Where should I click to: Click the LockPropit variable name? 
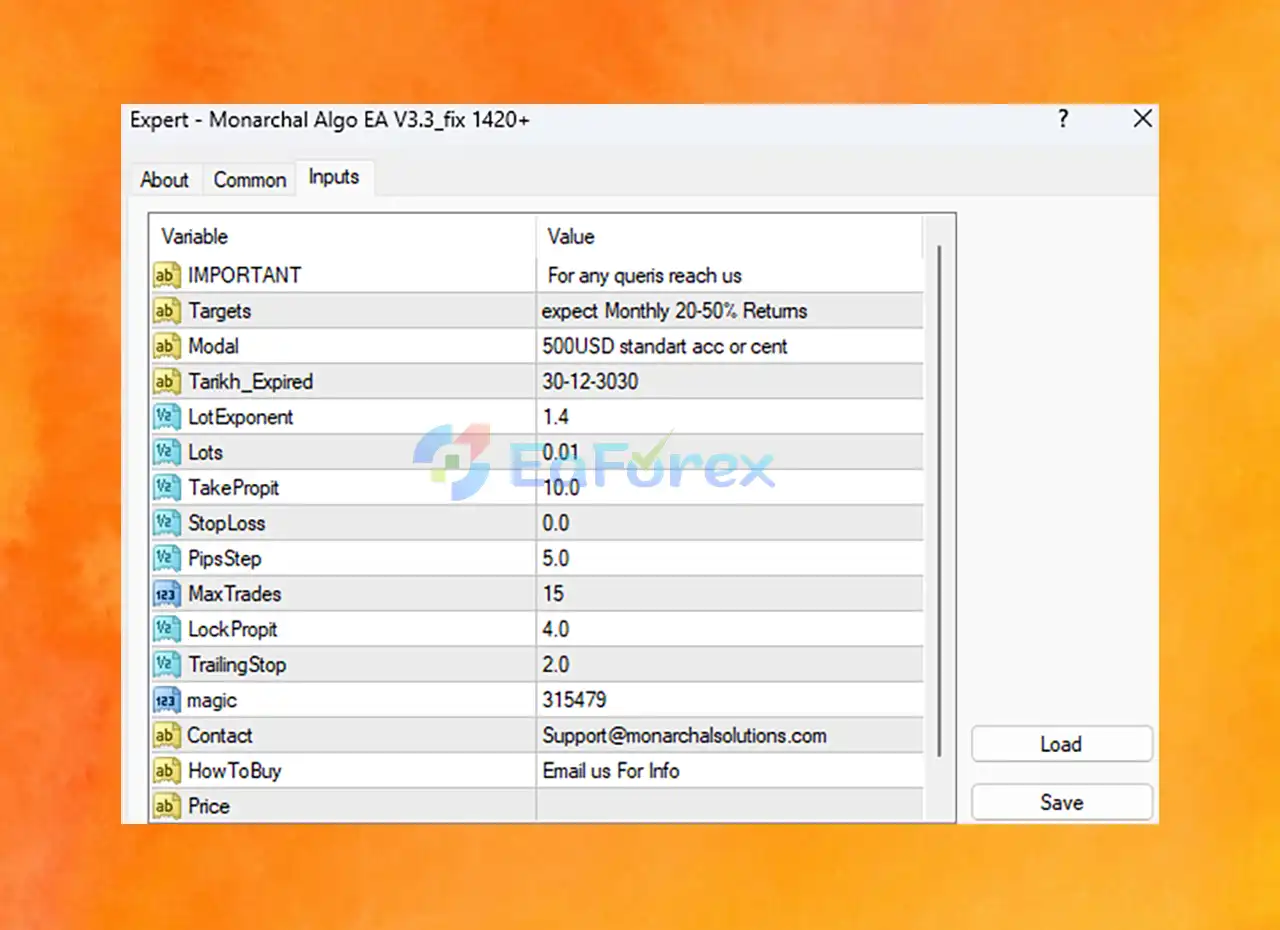tap(233, 629)
